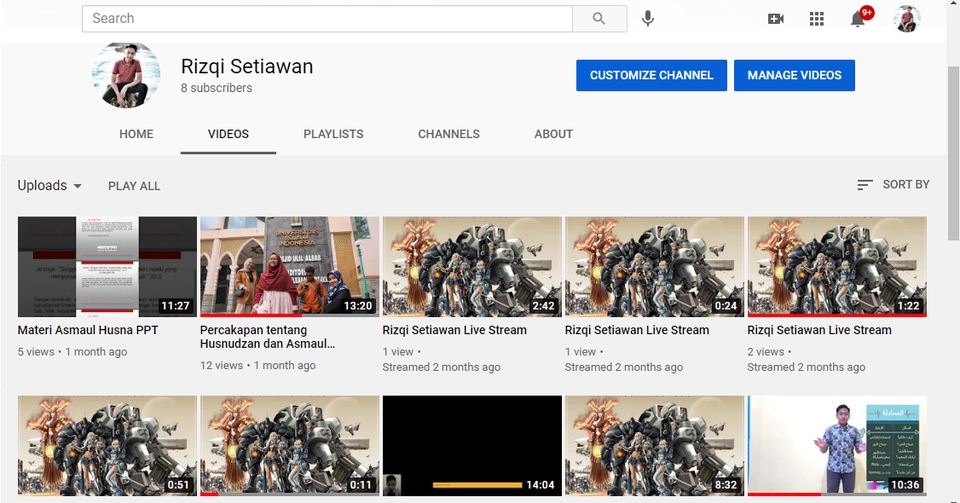
Task: Select the VIDEOS tab
Action: point(228,134)
